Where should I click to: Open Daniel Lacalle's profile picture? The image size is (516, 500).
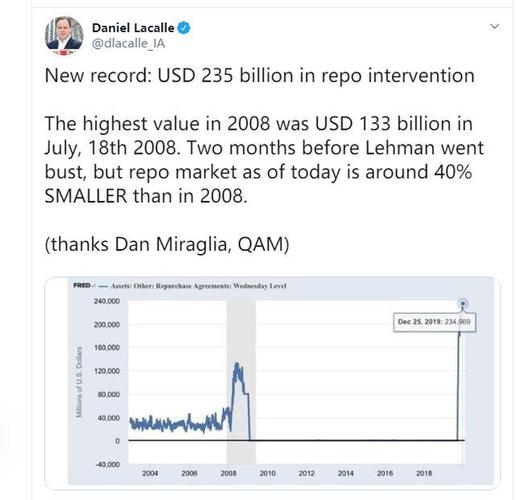[x=64, y=35]
